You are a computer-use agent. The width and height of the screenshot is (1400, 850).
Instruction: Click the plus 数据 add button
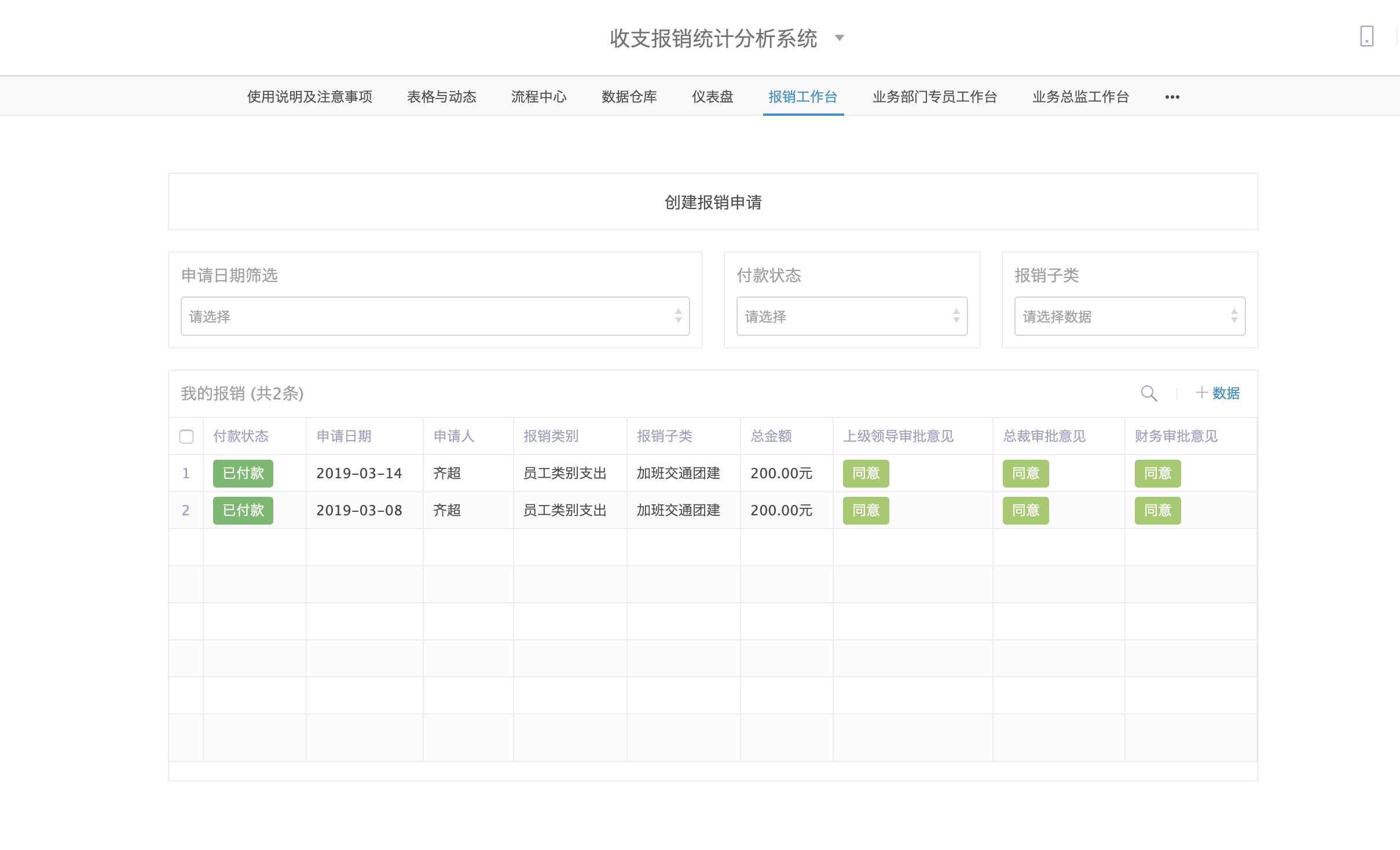coord(1218,394)
